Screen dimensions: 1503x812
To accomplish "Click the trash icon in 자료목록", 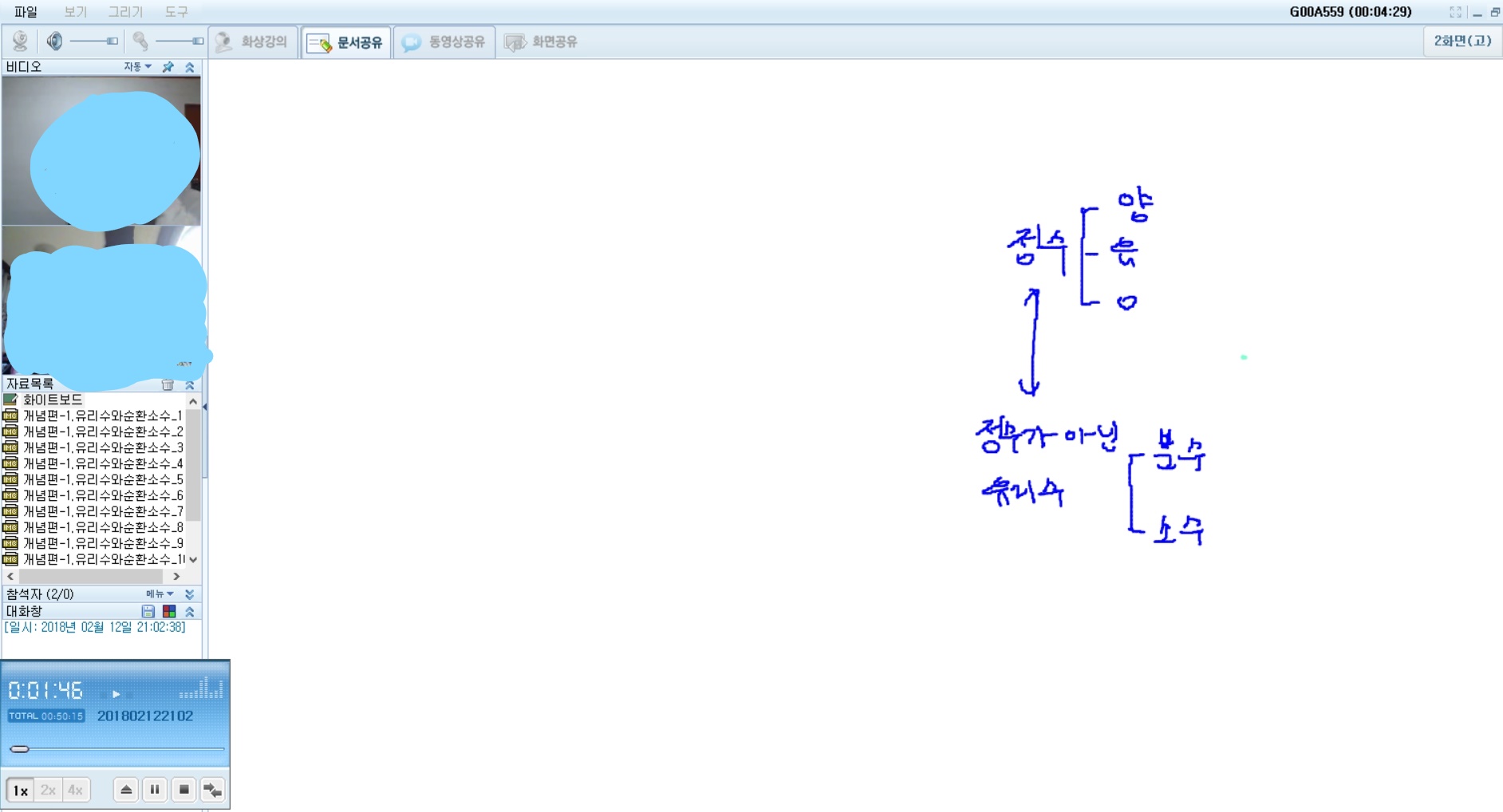I will tap(168, 384).
